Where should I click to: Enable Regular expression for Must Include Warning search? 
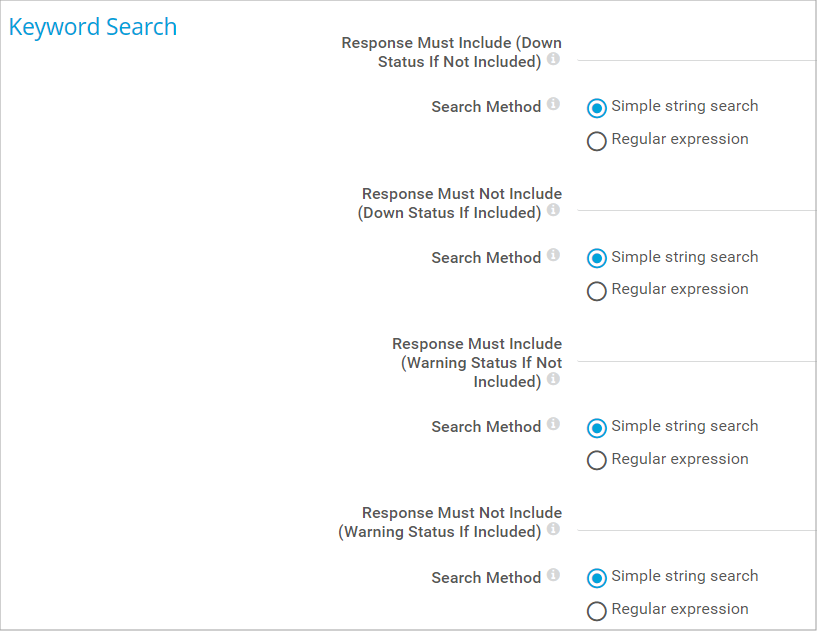[597, 461]
